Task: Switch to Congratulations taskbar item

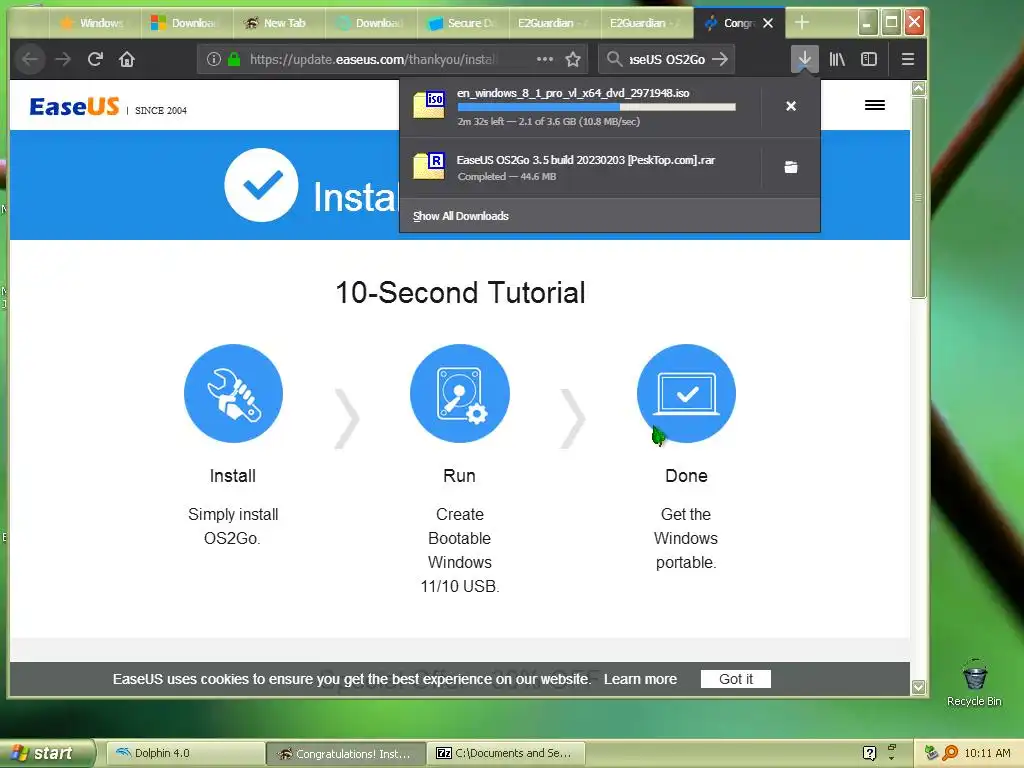Action: pyautogui.click(x=346, y=754)
